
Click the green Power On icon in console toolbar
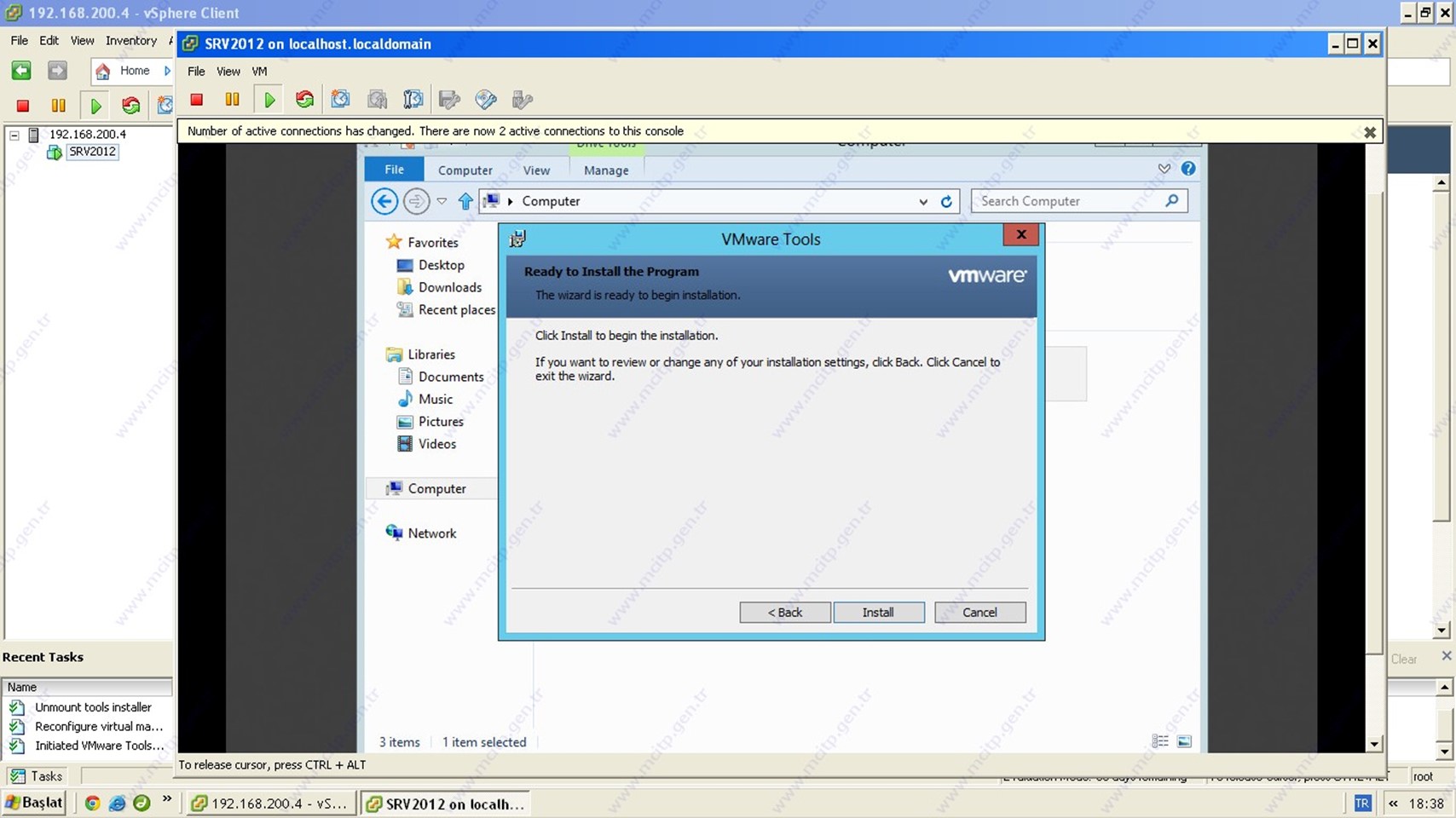click(x=269, y=100)
